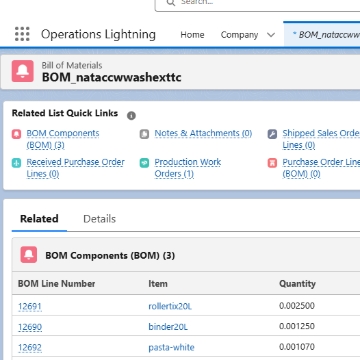Open the Company navigation tab
The image size is (360, 360).
(239, 35)
